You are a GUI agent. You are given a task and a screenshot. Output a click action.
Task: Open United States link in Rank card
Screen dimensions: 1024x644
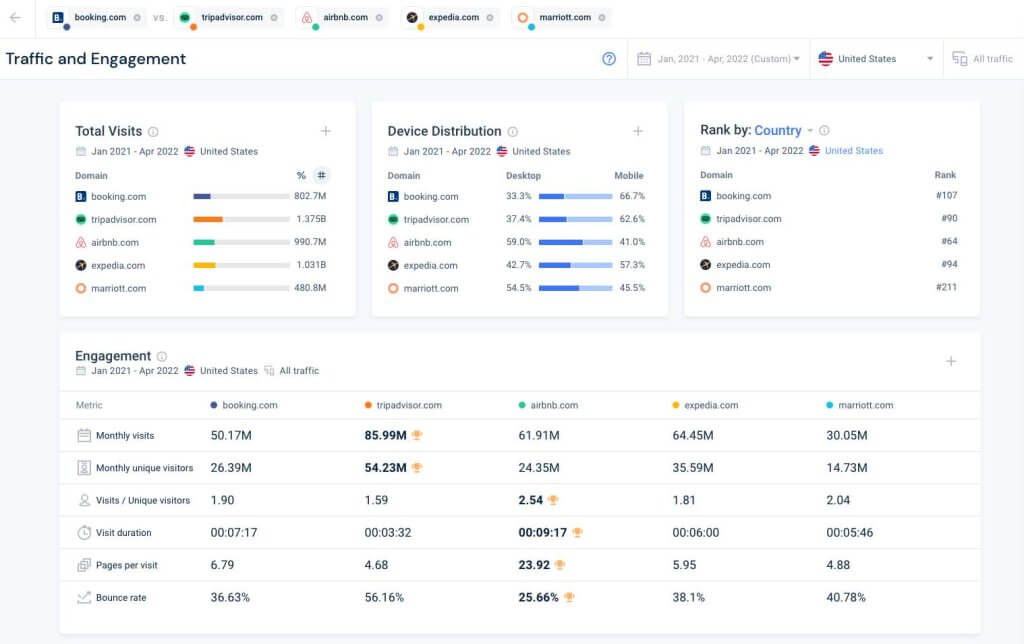[854, 151]
